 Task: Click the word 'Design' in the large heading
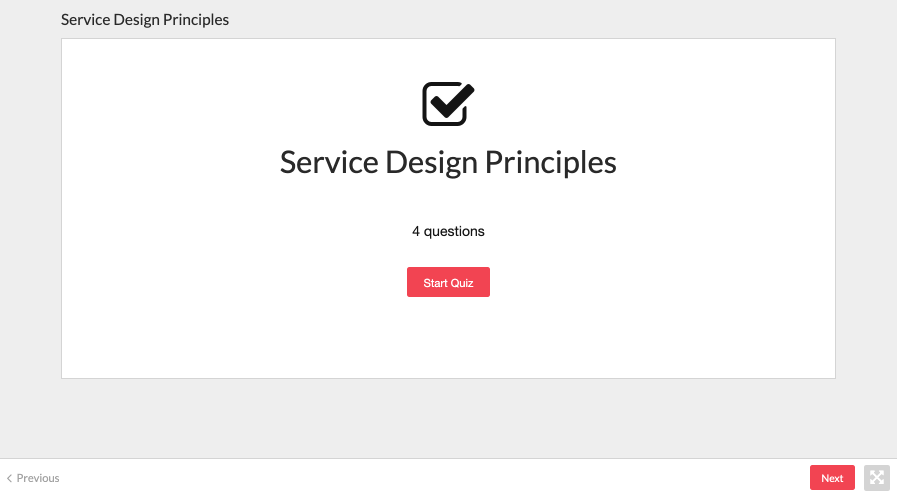(431, 162)
